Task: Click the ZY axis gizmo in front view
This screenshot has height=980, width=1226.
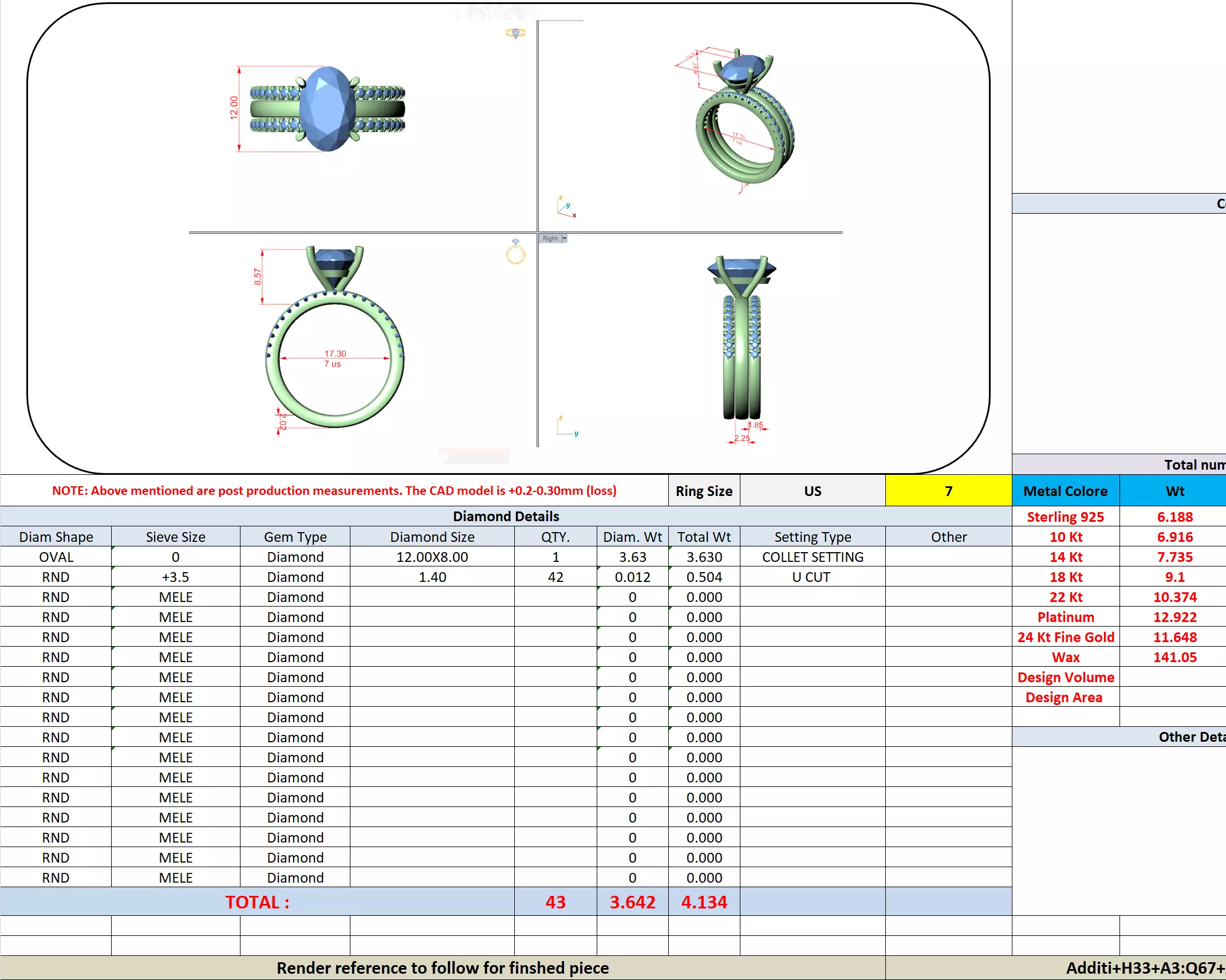Action: [x=567, y=427]
